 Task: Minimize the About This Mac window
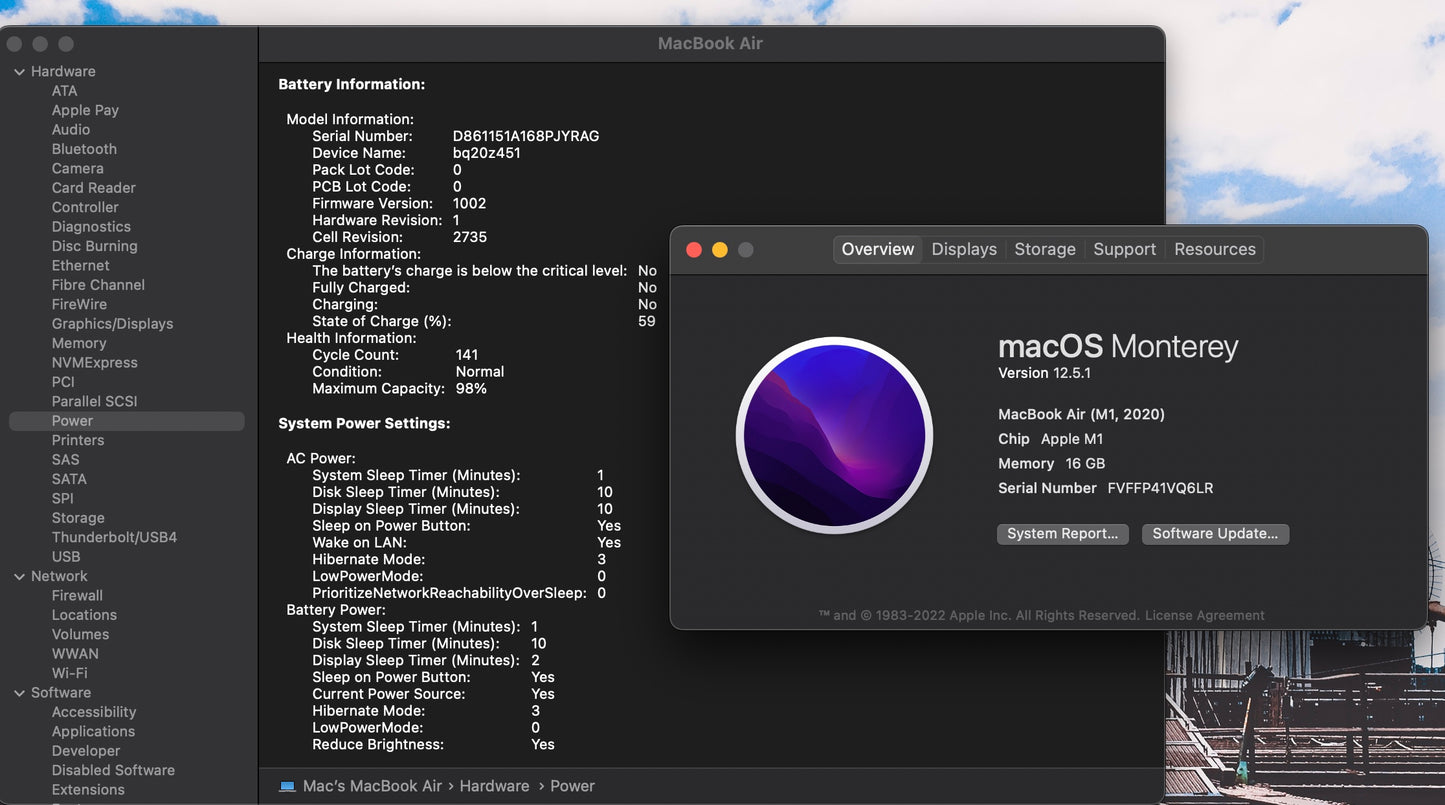tap(720, 250)
